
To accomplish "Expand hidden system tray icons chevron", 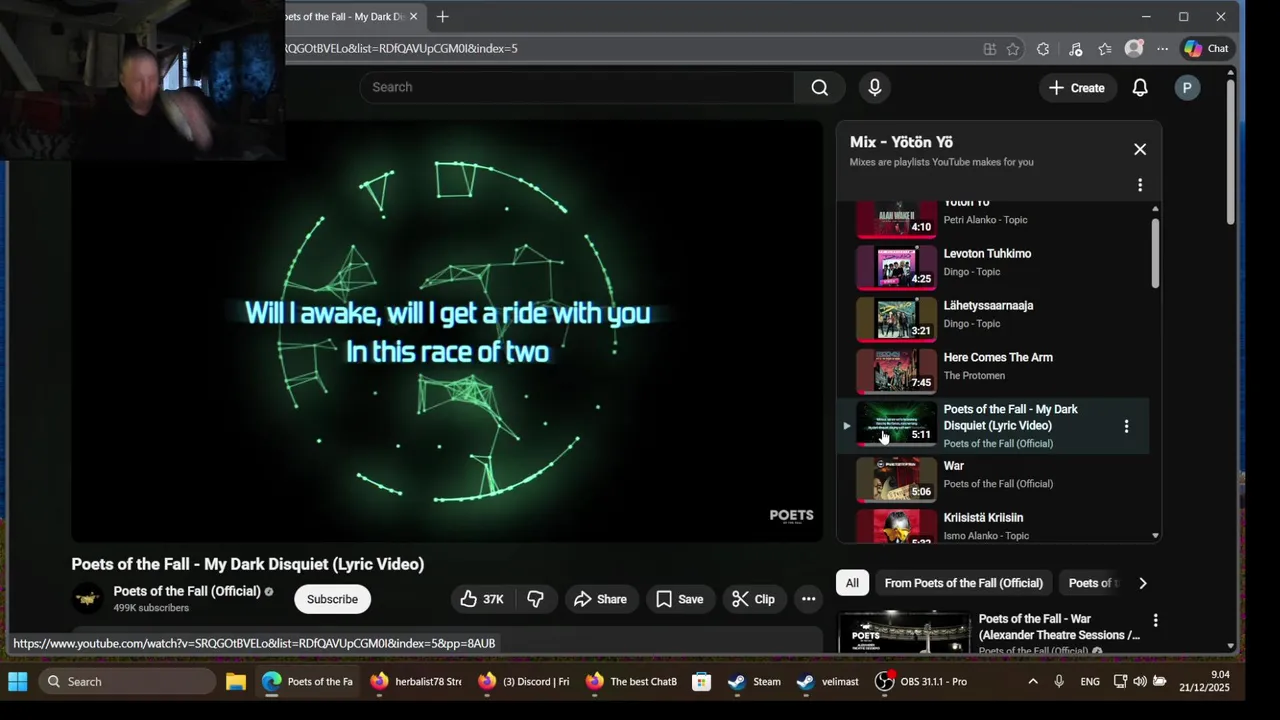I will pos(1033,682).
